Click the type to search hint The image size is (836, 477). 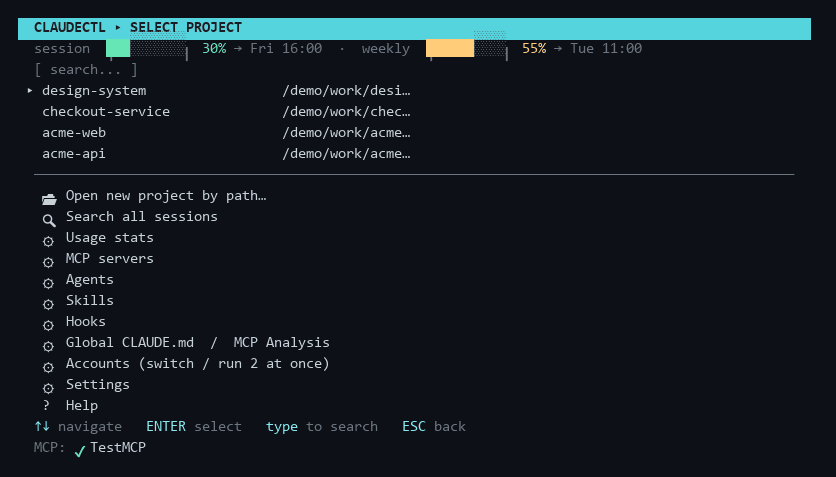tap(322, 426)
